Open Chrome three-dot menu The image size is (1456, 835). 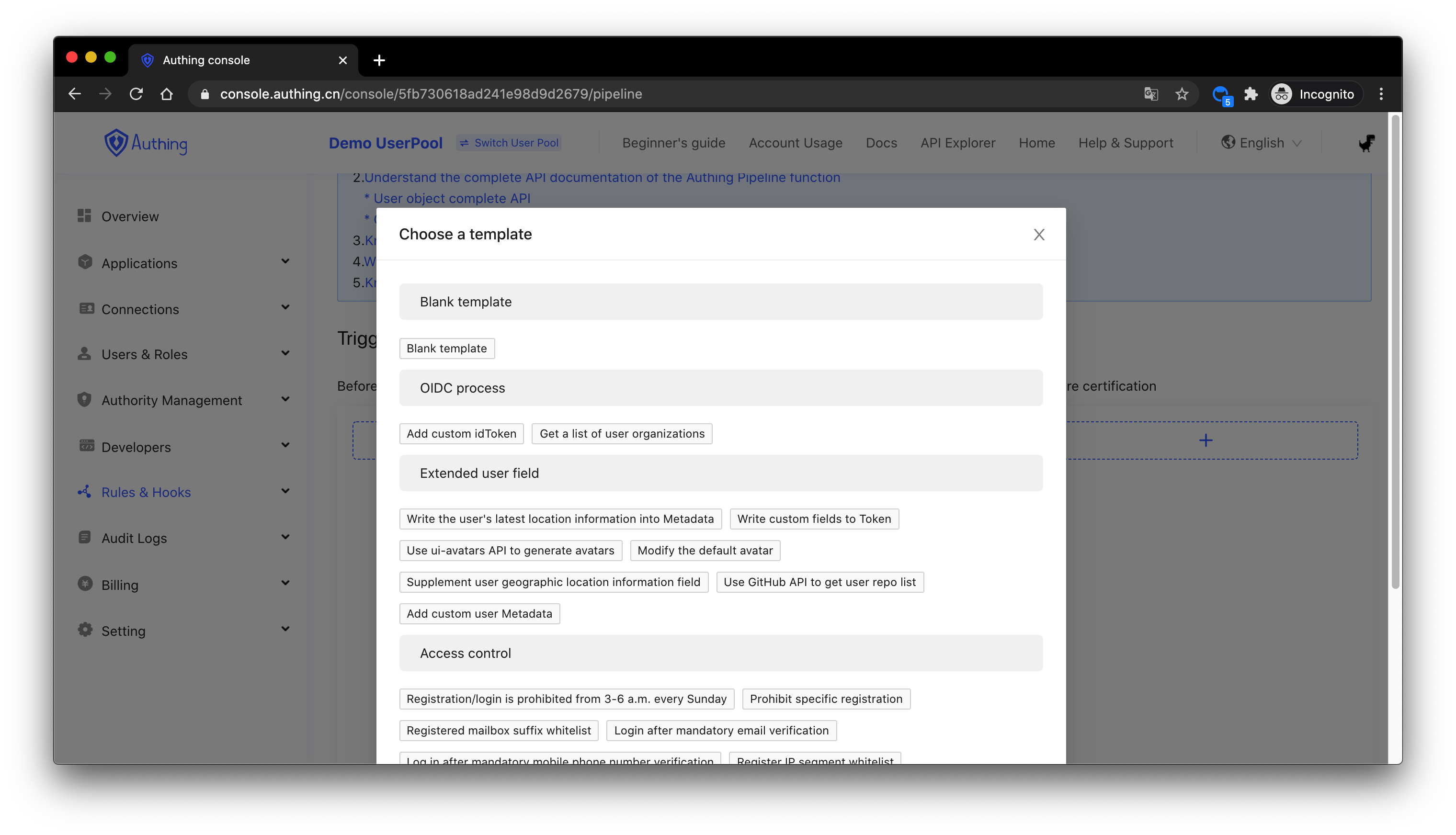pyautogui.click(x=1381, y=93)
